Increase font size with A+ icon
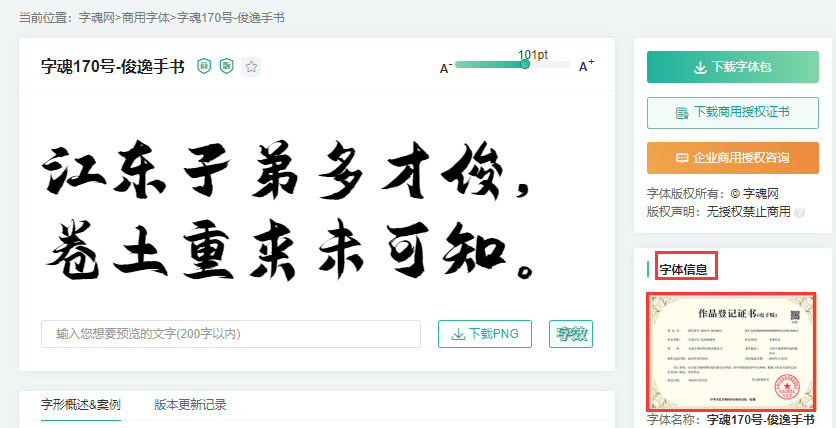Viewport: 836px width, 428px height. [x=587, y=66]
